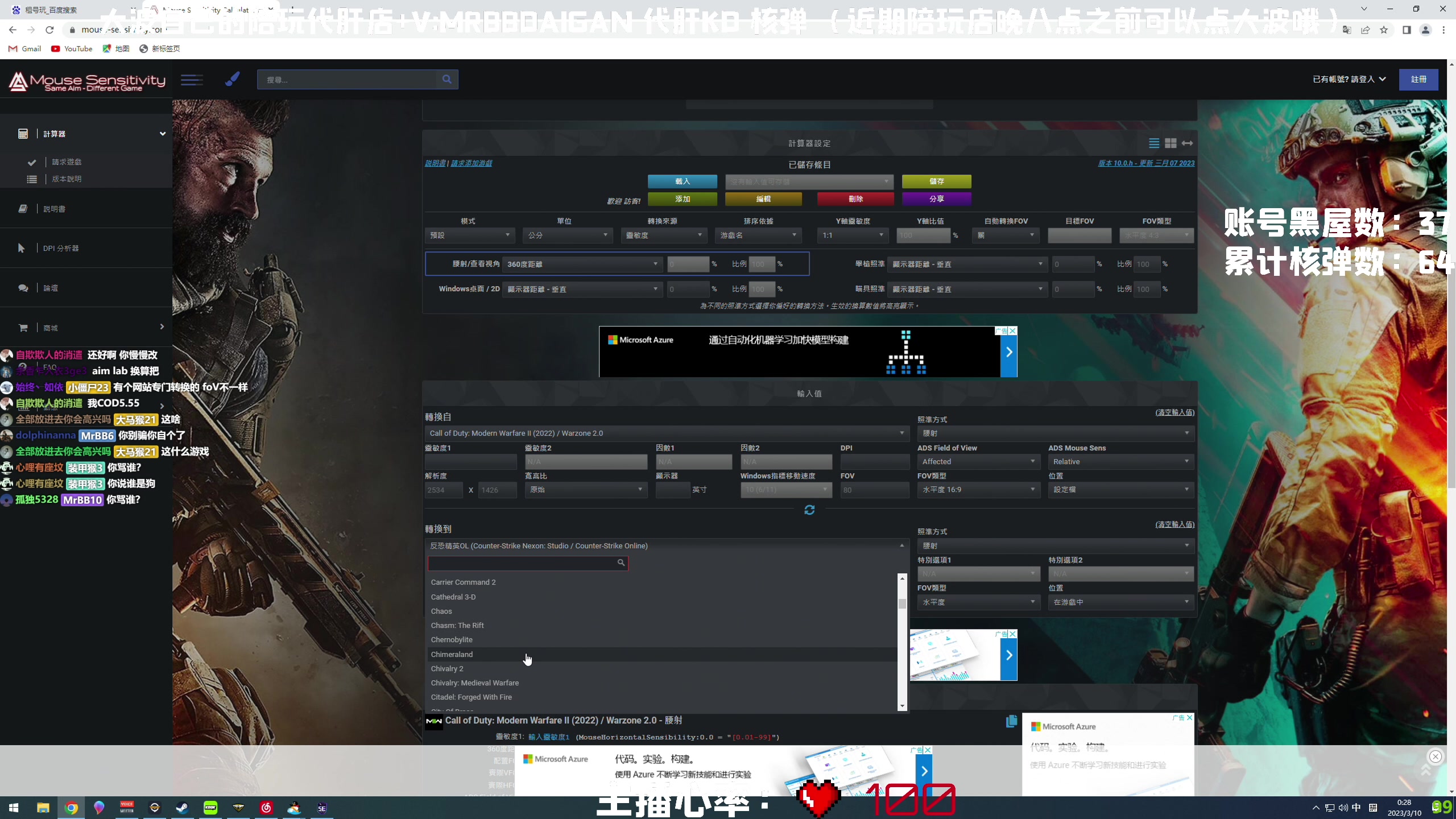Click the swap games refresh icon
This screenshot has width=1456, height=819.
point(809,510)
